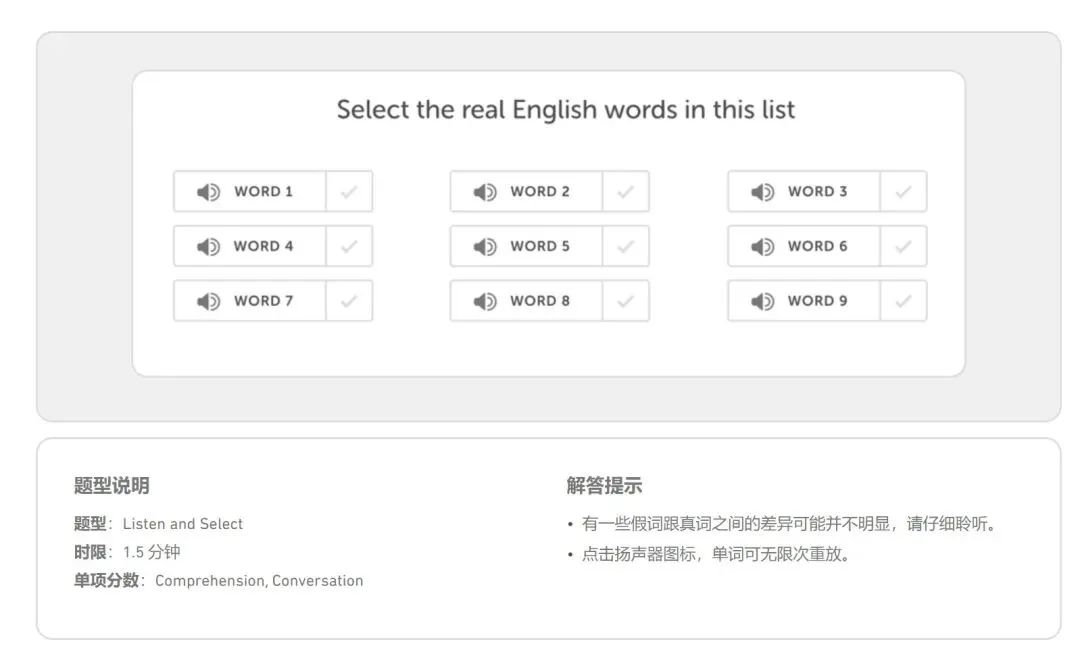Tick the checkmark for WORD 4
Image resolution: width=1080 pixels, height=650 pixels.
point(349,246)
